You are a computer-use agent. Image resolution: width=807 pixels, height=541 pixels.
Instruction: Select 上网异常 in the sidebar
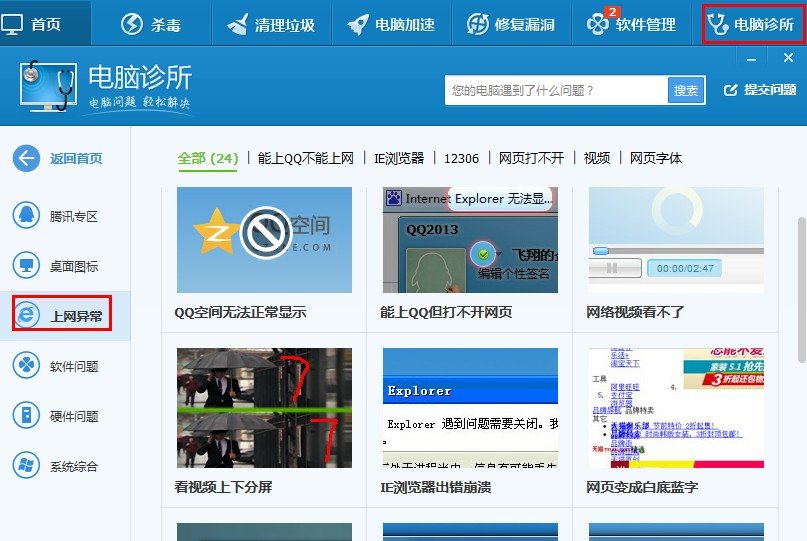76,316
